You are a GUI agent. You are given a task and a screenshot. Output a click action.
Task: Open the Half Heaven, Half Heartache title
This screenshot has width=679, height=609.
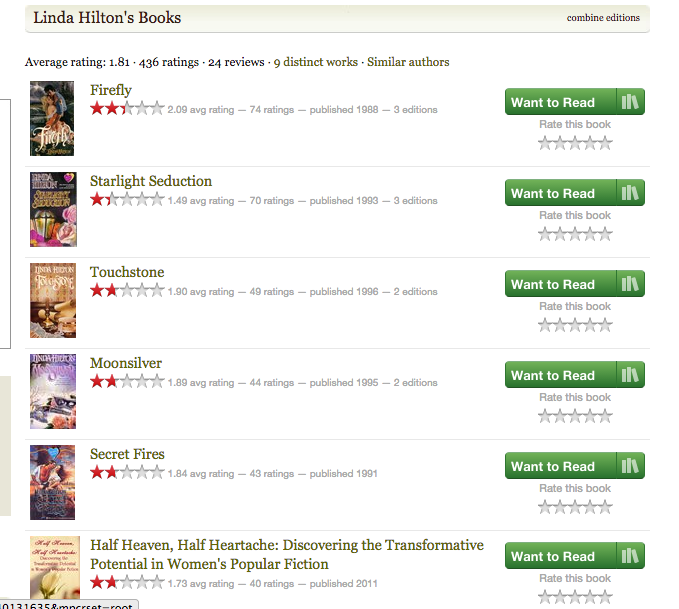tap(287, 554)
